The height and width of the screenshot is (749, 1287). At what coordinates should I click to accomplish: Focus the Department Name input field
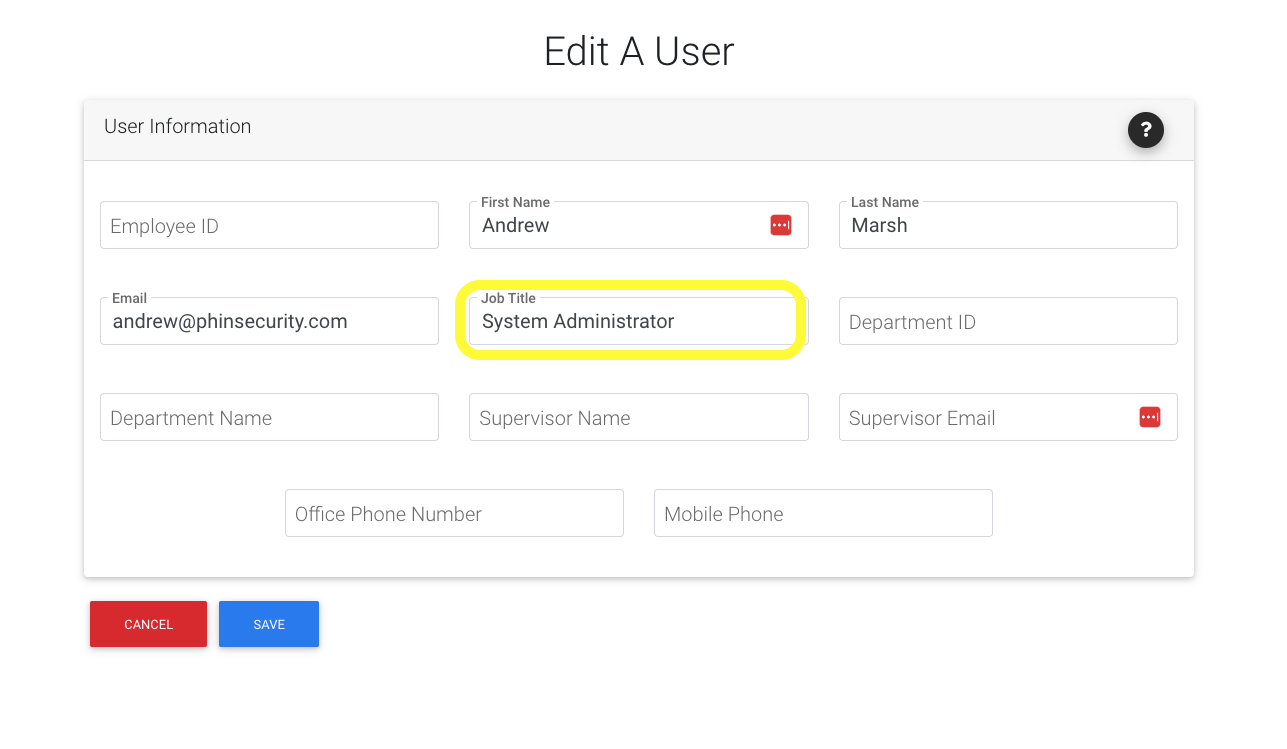(269, 417)
